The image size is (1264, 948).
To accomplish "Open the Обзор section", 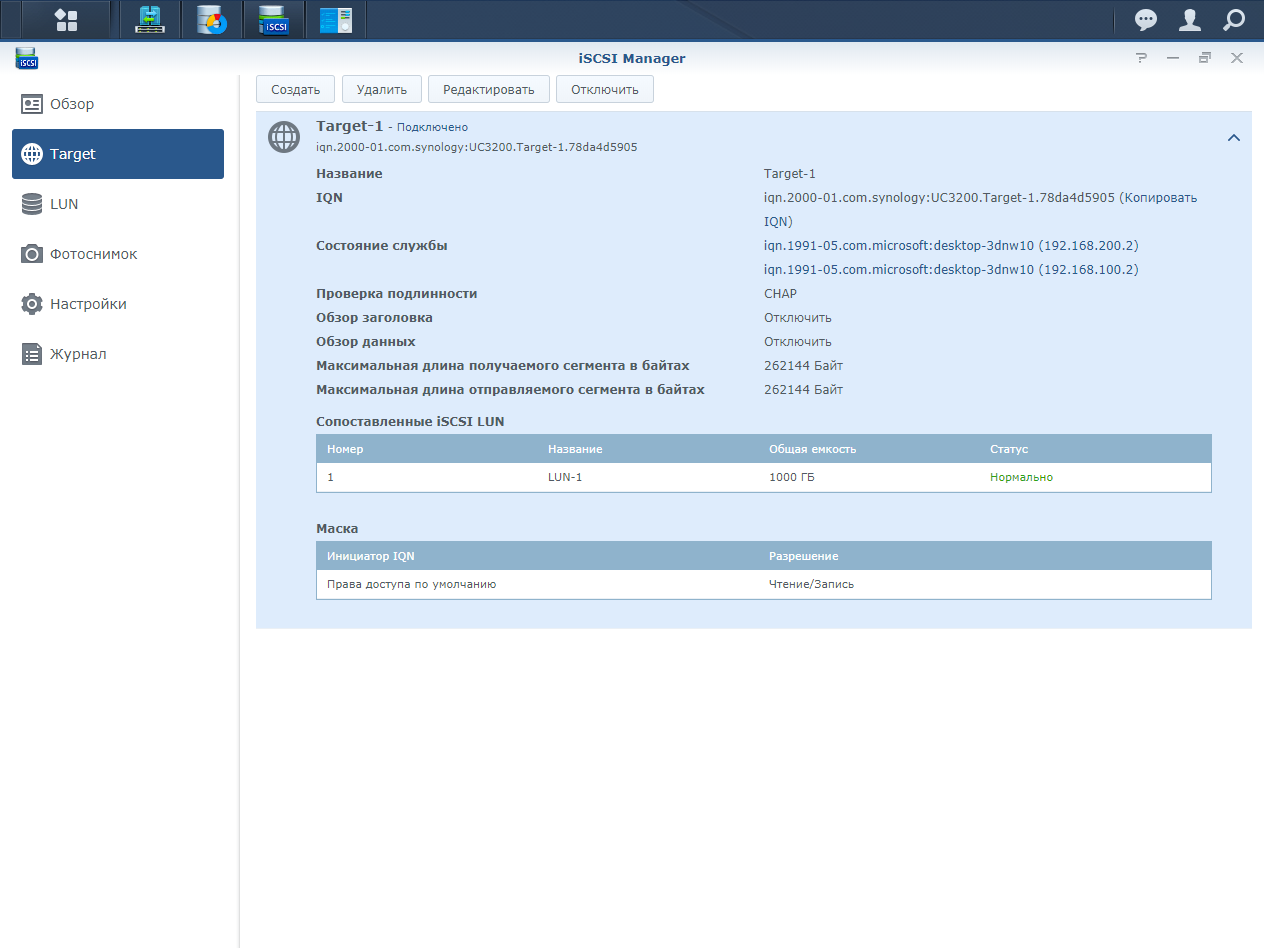I will [118, 104].
